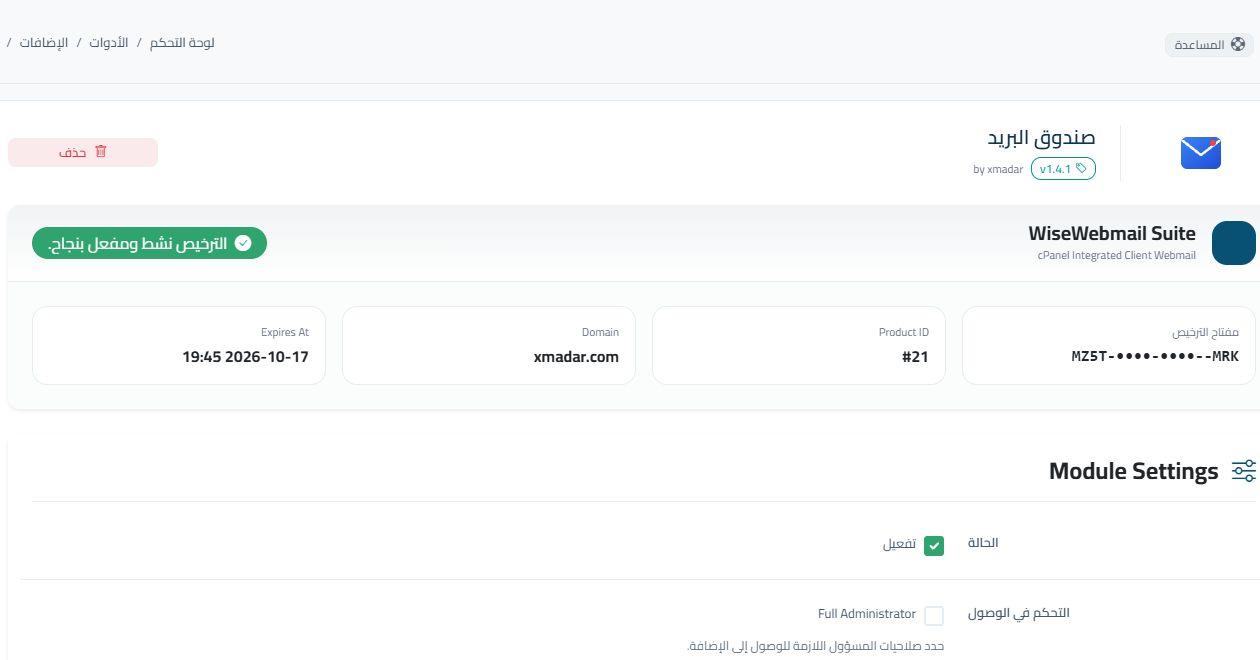The height and width of the screenshot is (660, 1260).
Task: Click the صندوق البريد title
Action: tap(1041, 137)
